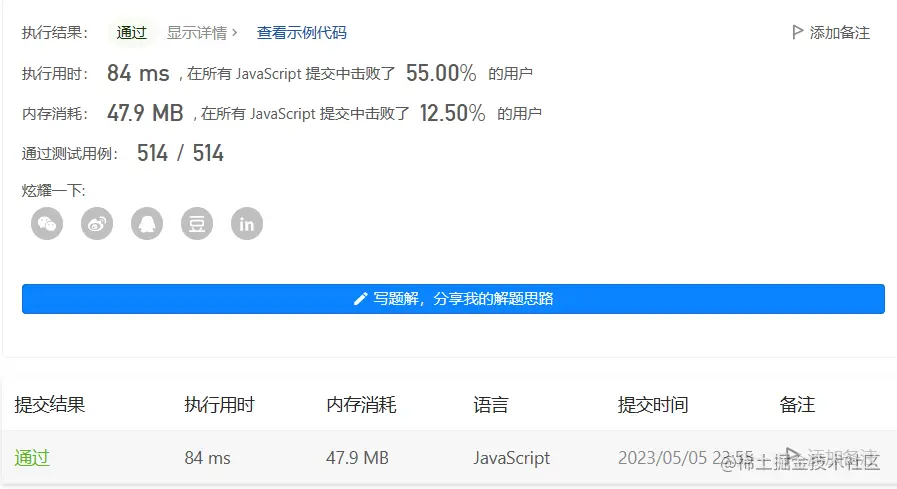Click the 514 / 514 test cases value
The height and width of the screenshot is (489, 897).
point(180,153)
